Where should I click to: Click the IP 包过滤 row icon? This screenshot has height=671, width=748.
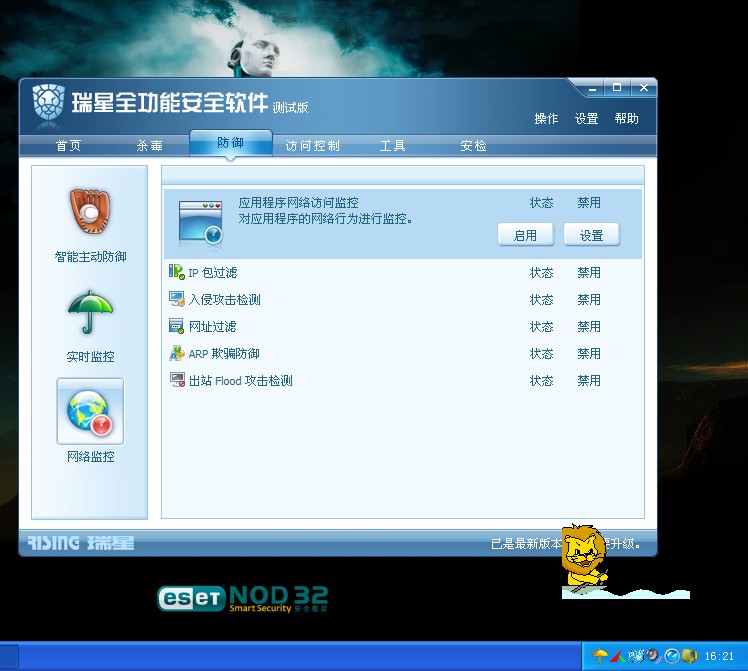177,272
